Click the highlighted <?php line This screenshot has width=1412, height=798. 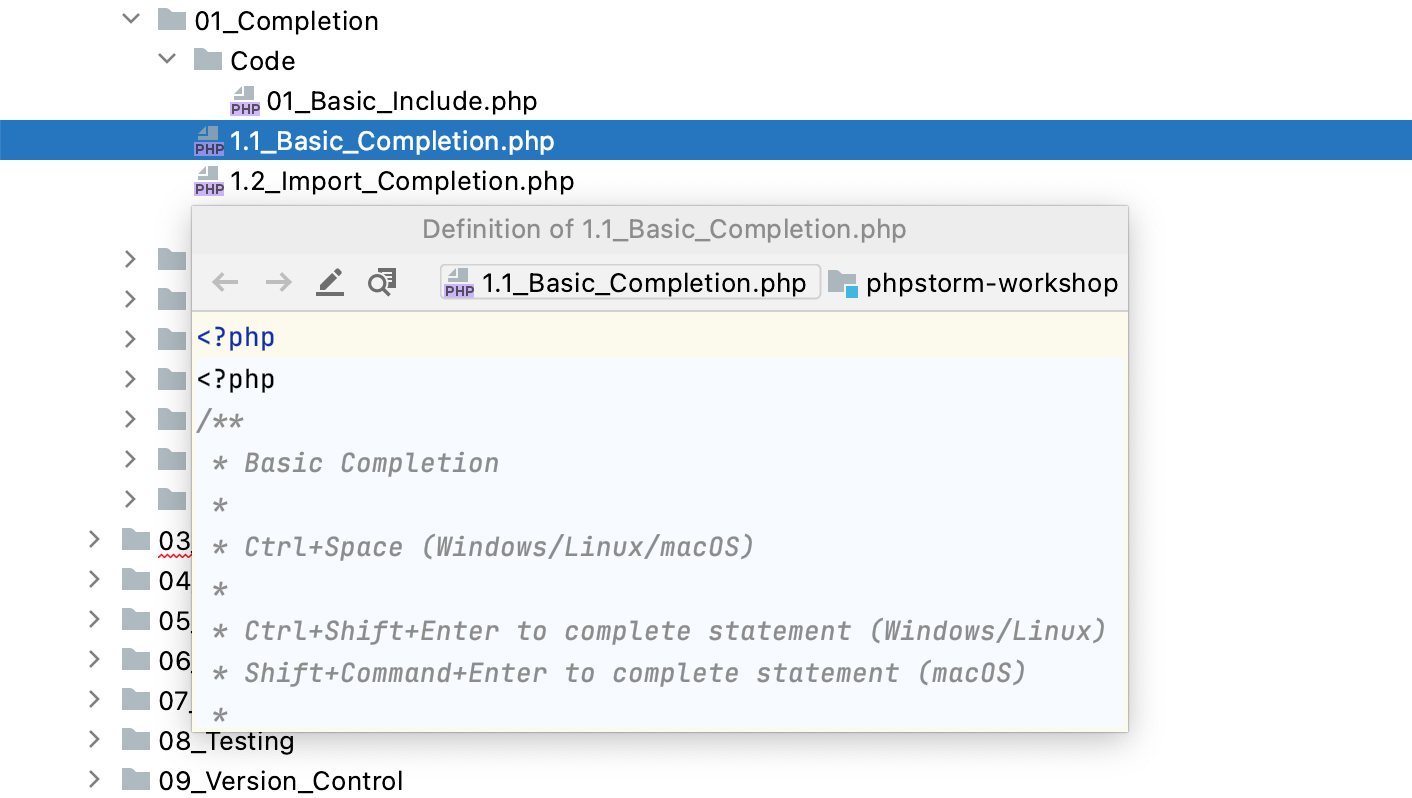pos(660,337)
